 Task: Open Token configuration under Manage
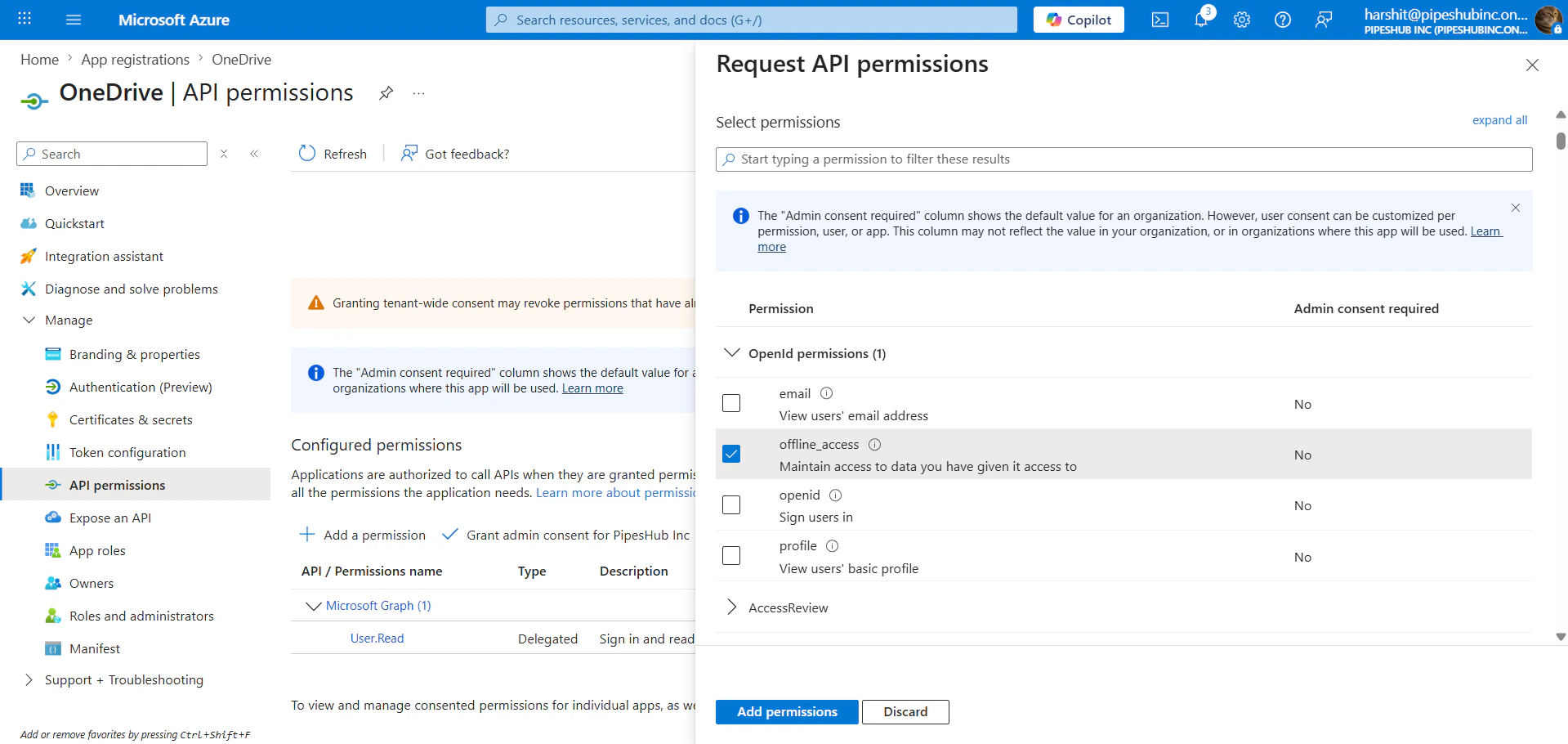pos(127,451)
